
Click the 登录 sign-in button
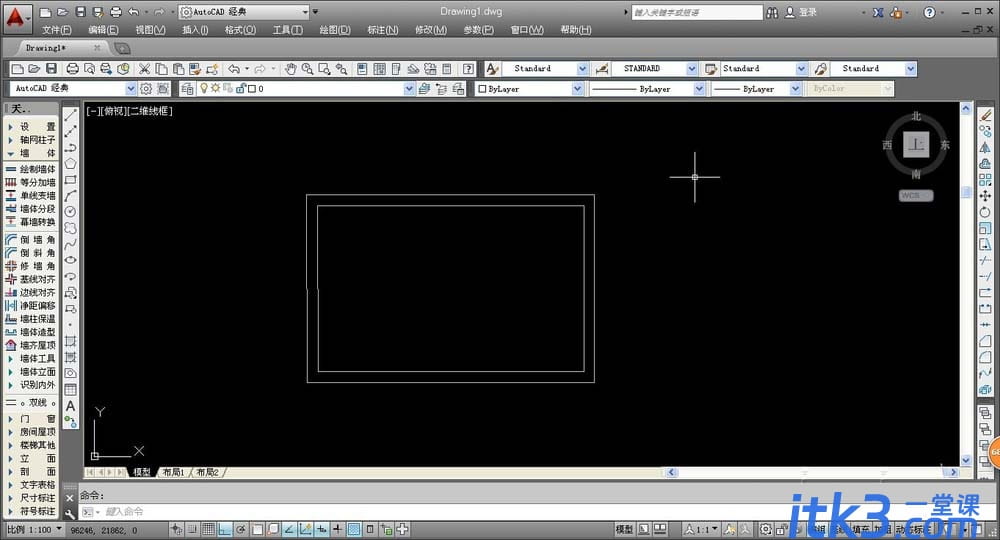pyautogui.click(x=802, y=12)
